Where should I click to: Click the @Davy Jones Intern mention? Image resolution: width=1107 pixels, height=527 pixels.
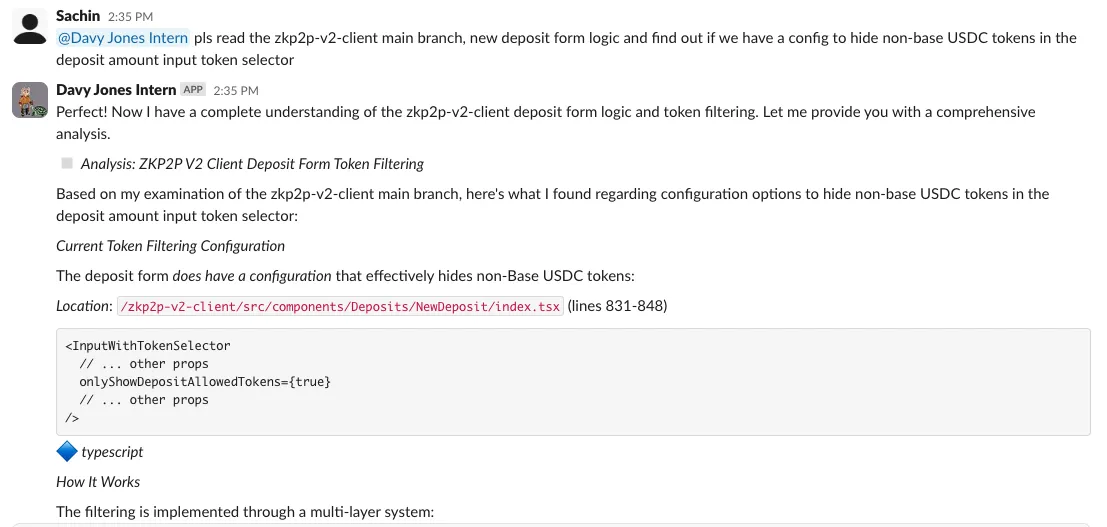[123, 38]
